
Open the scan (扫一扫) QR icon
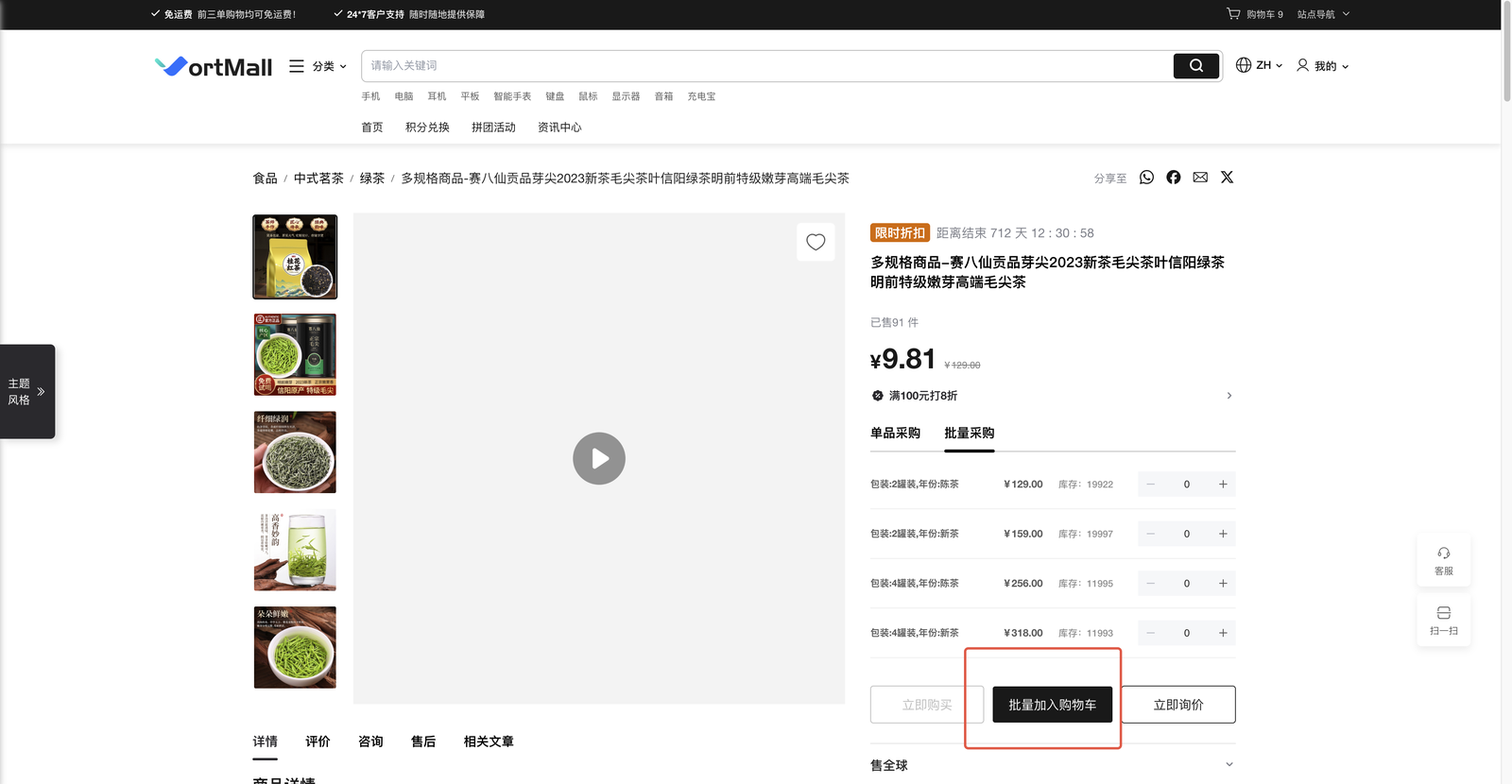coord(1443,619)
